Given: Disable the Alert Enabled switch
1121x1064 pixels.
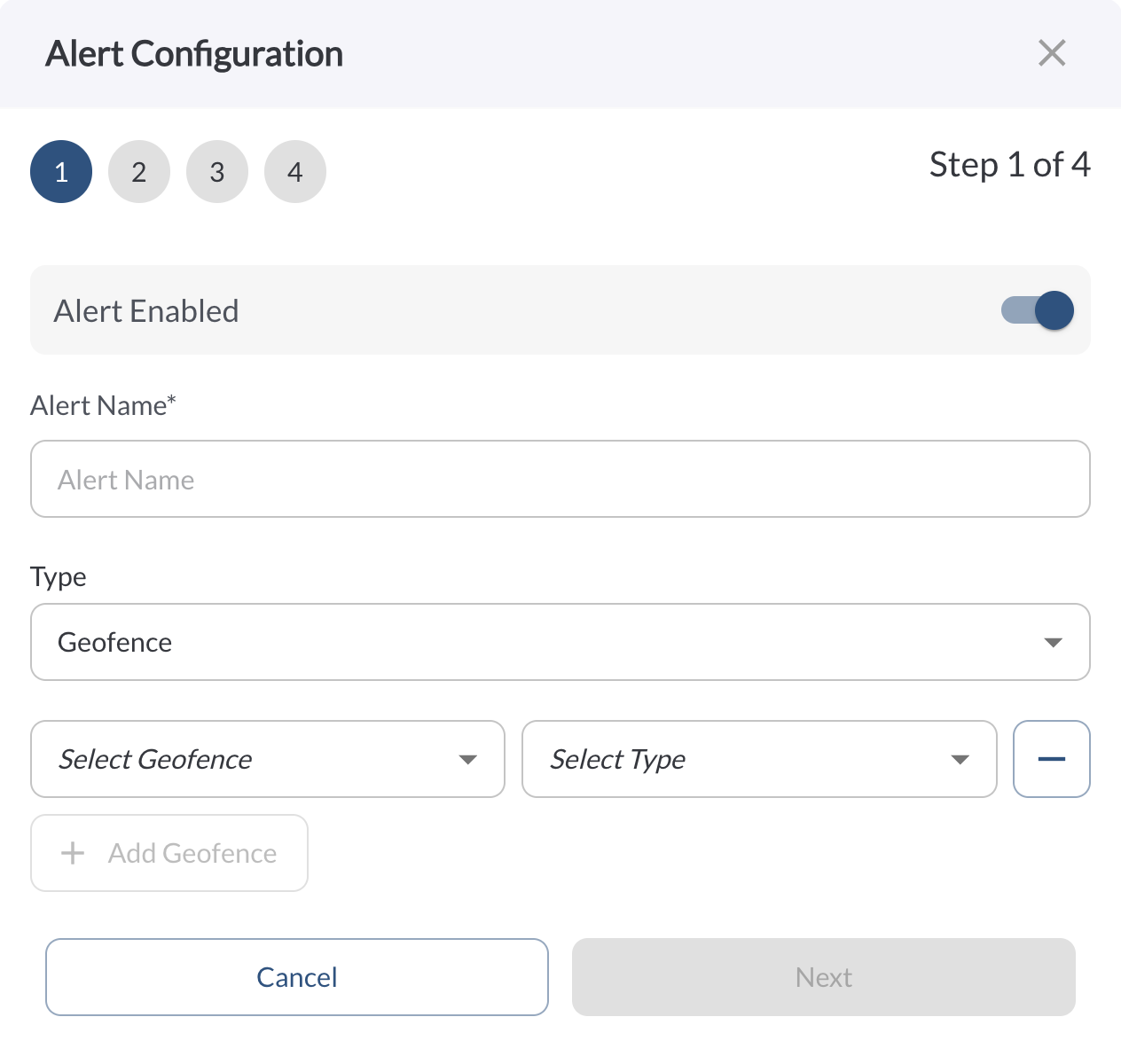Looking at the screenshot, I should point(1038,310).
